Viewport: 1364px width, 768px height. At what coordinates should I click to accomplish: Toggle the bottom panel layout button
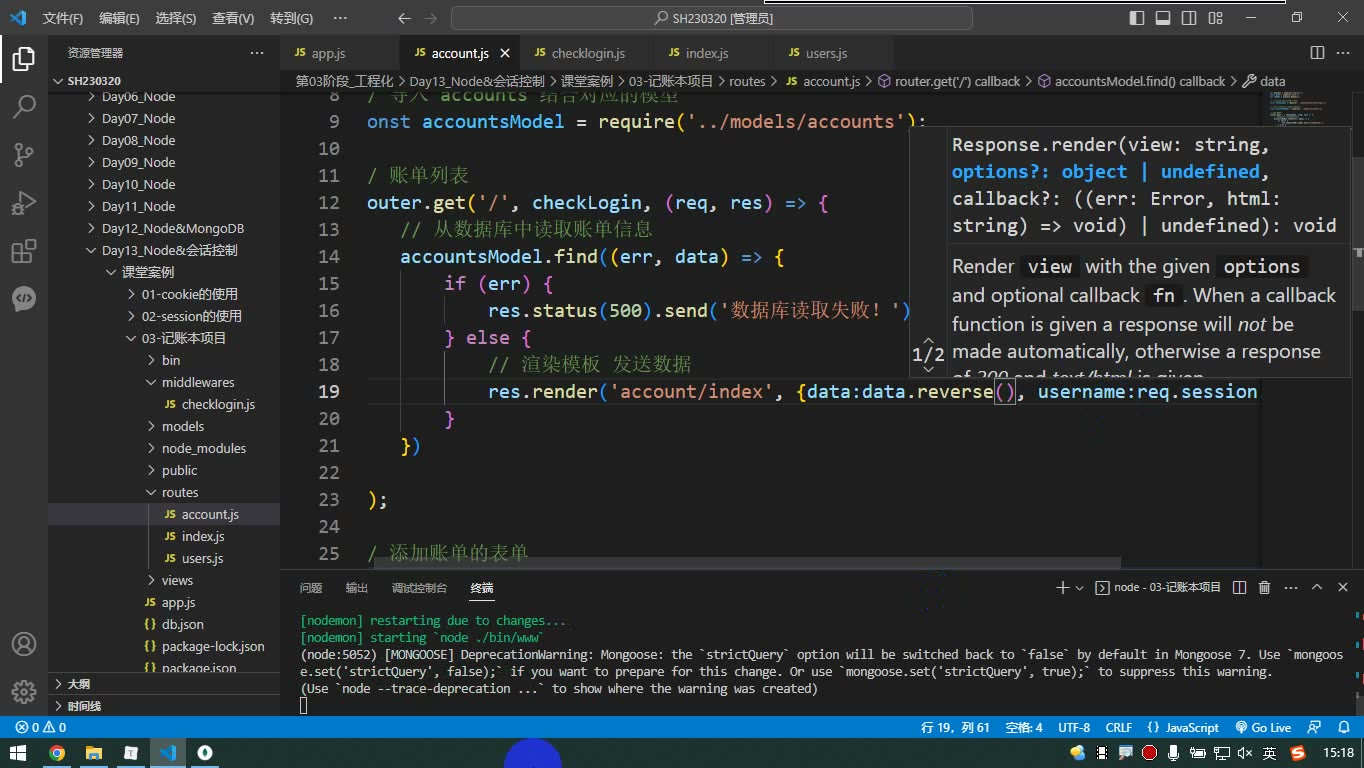pyautogui.click(x=1163, y=18)
